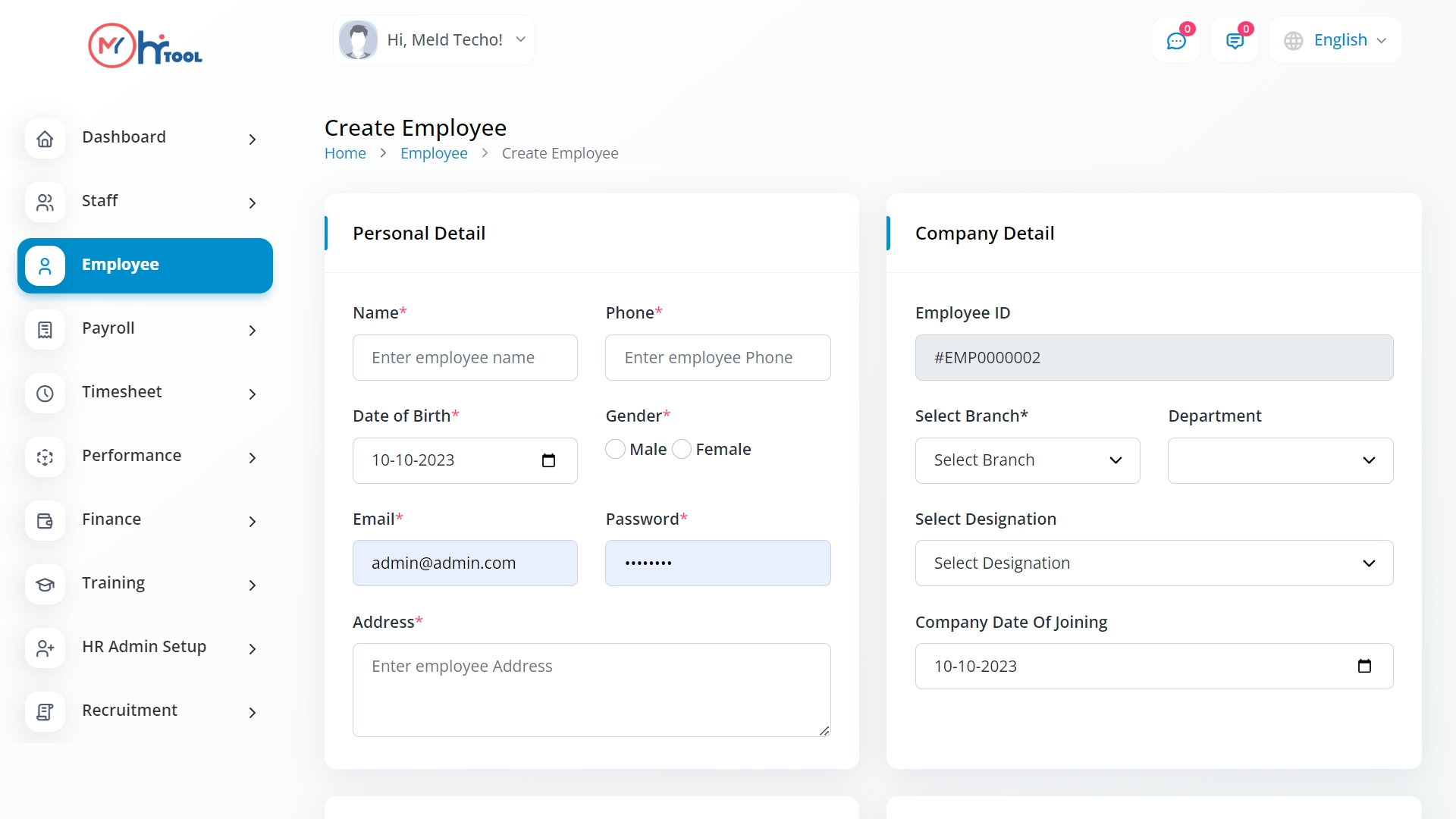Click the MHR Tool logo
The width and height of the screenshot is (1456, 819).
pyautogui.click(x=146, y=45)
